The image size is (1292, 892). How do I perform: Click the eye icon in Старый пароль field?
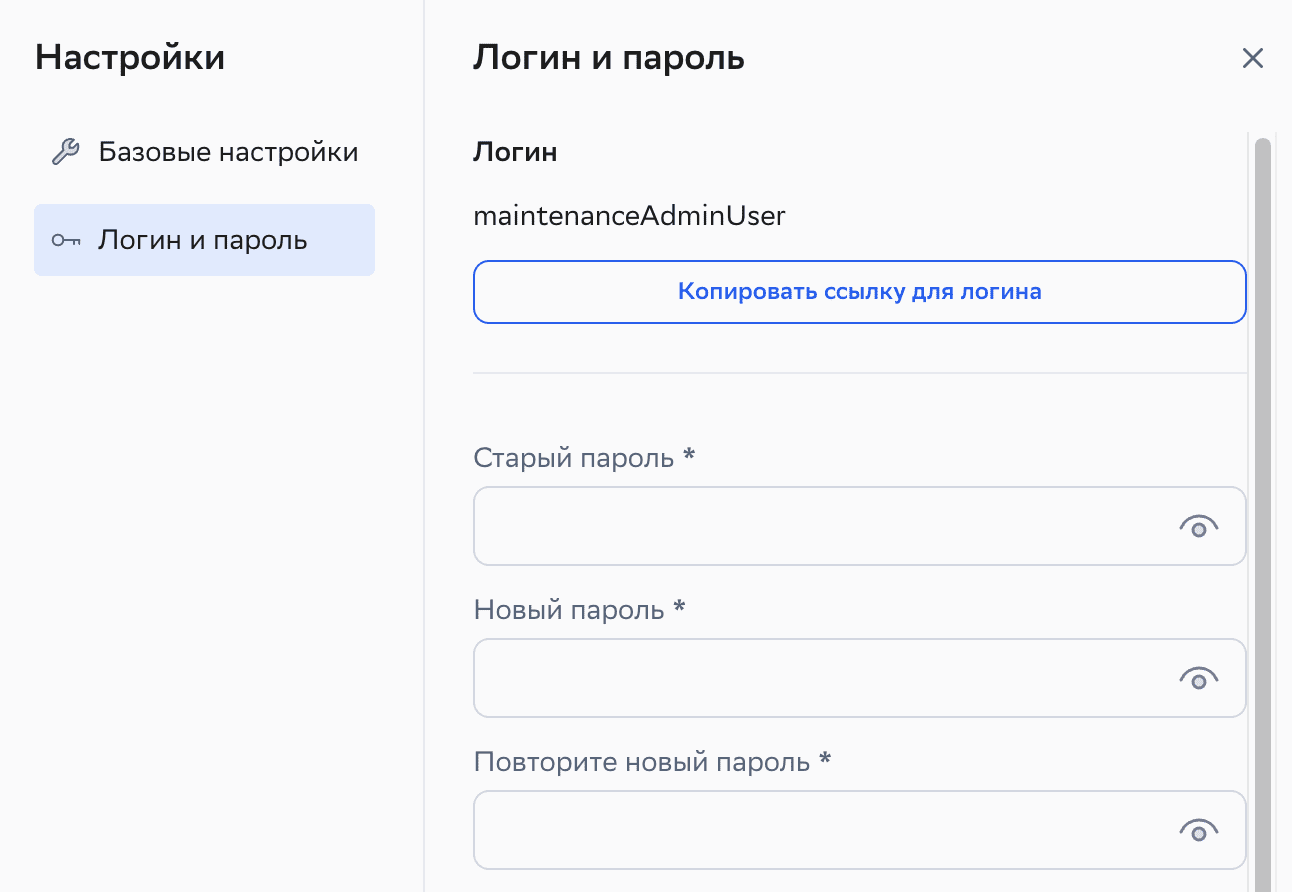pos(1199,526)
